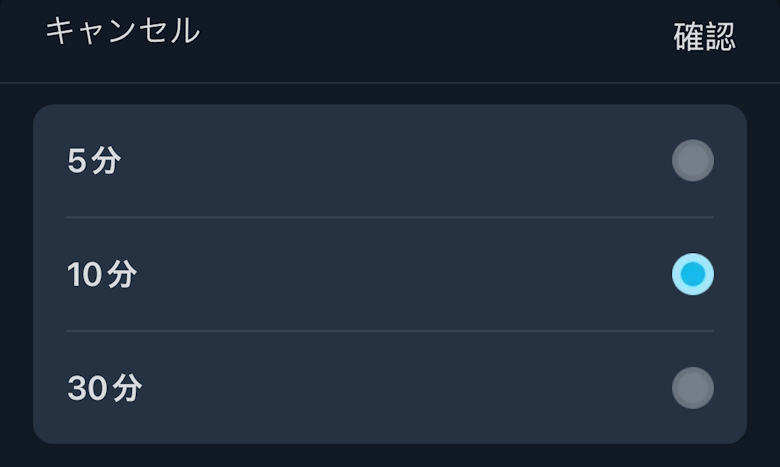Tap the blue dot of the selected option
Screen dimensions: 780x467
tap(692, 274)
